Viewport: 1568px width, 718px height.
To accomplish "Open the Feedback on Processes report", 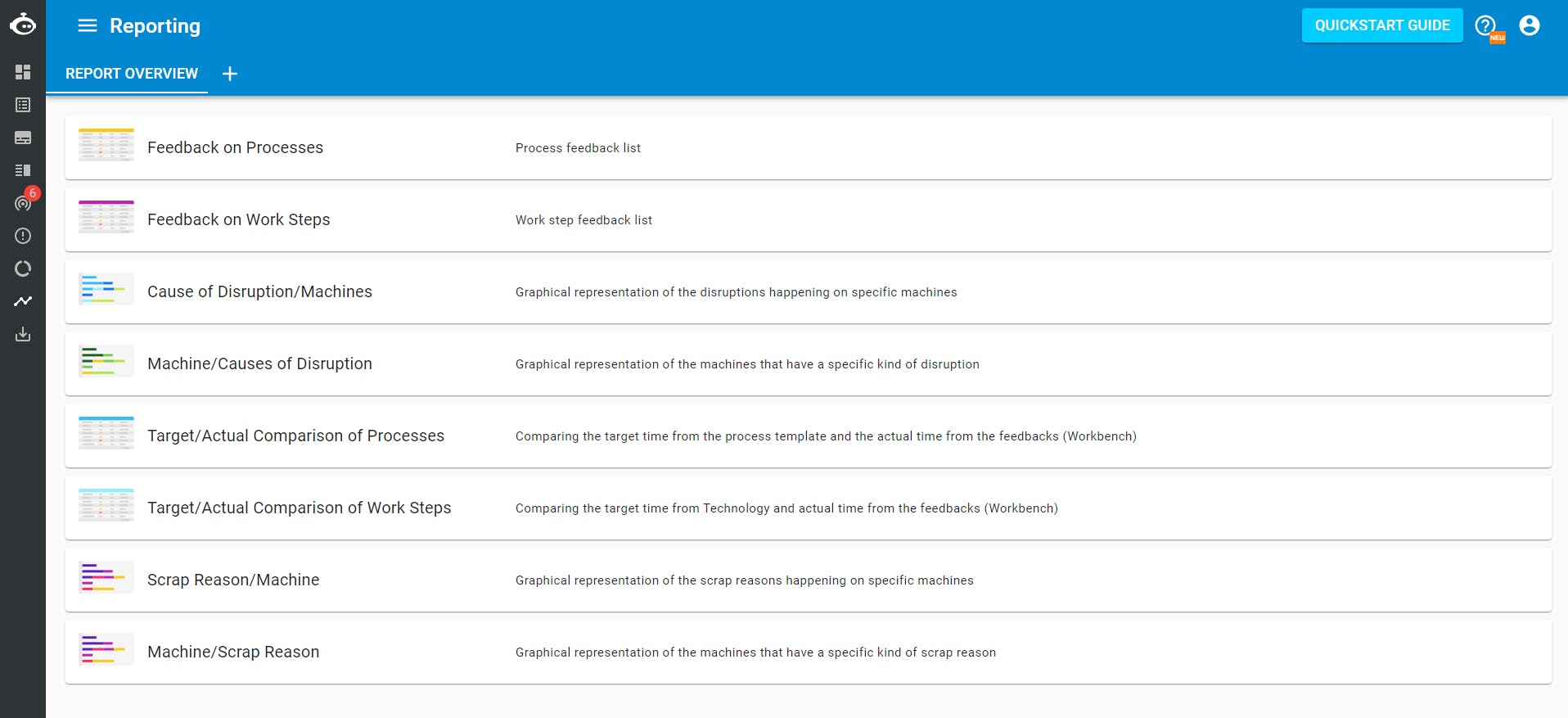I will tap(235, 147).
